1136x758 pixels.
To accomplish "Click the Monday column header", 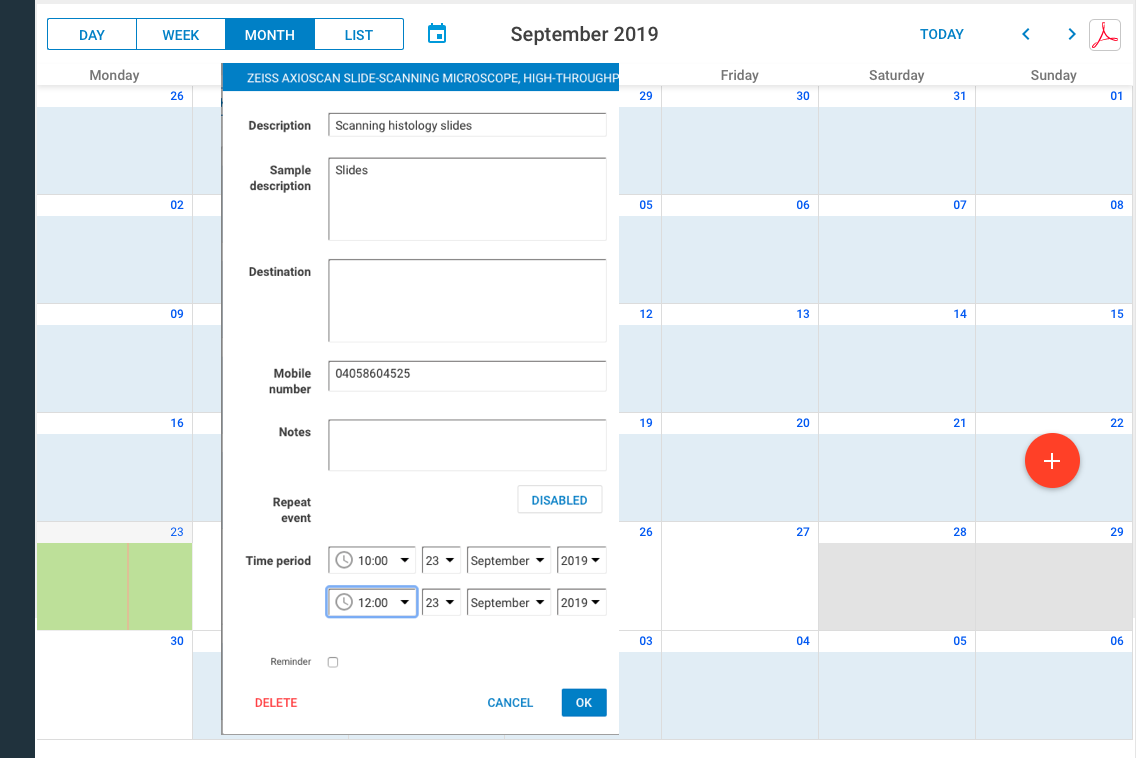I will [x=114, y=75].
